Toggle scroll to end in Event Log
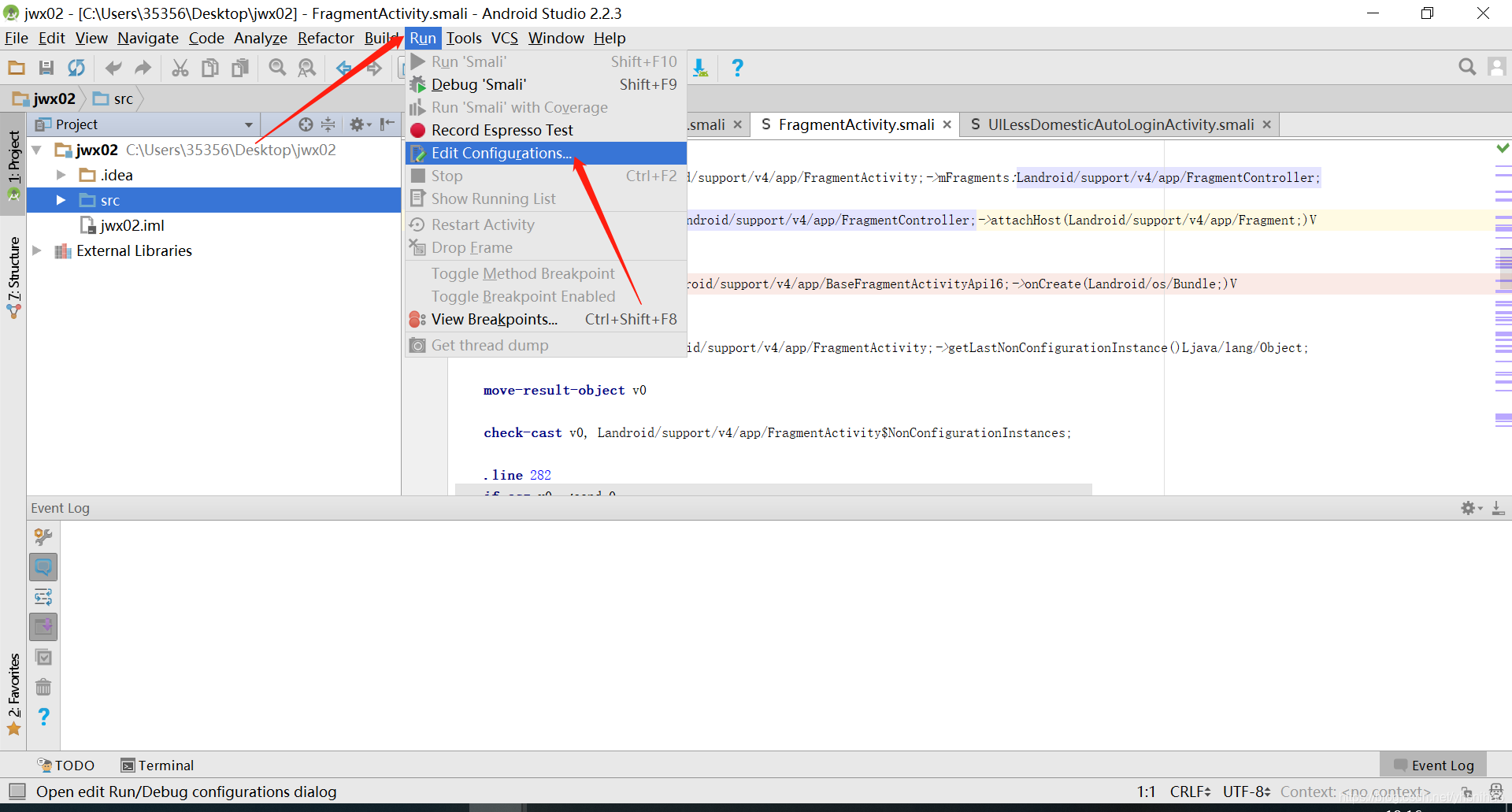 point(43,627)
